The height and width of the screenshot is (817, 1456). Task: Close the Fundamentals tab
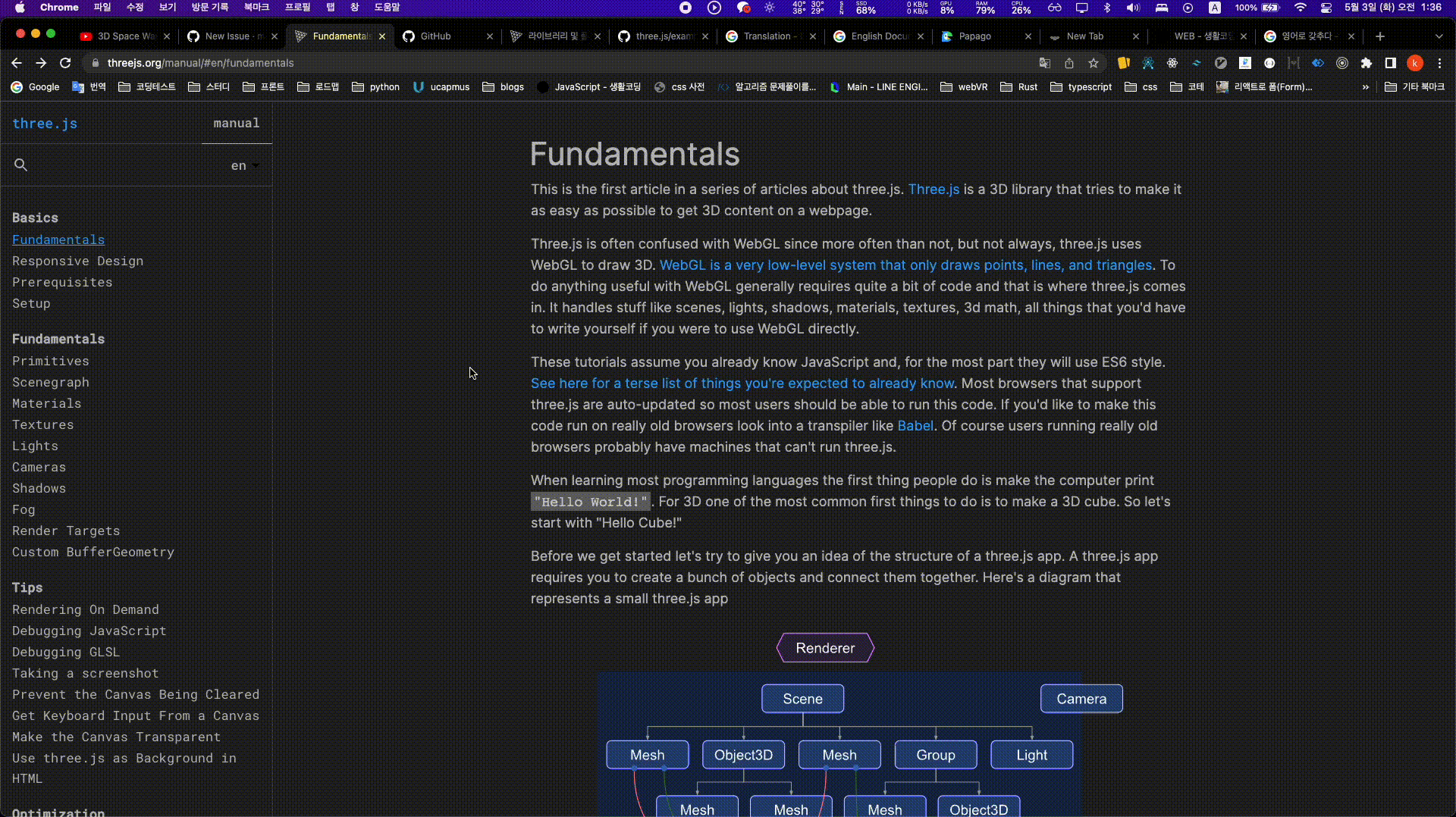(382, 36)
